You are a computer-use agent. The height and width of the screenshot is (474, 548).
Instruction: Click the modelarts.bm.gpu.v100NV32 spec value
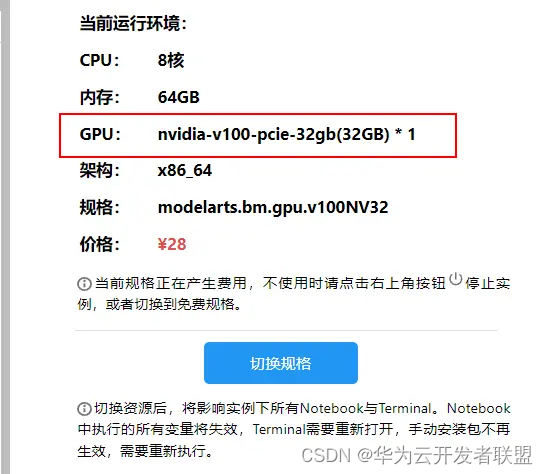(273, 208)
